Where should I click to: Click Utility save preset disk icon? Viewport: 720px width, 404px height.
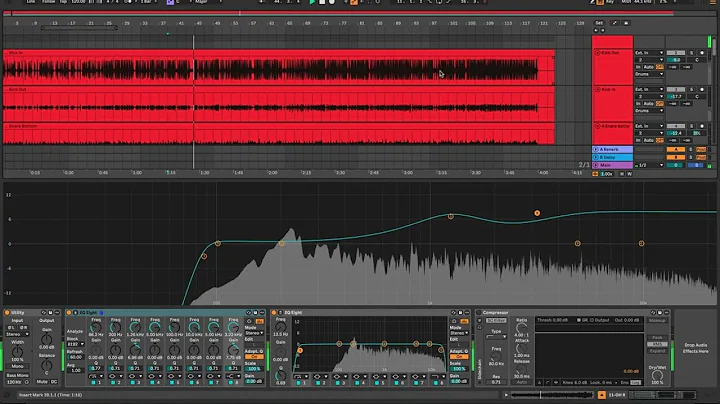click(51, 313)
